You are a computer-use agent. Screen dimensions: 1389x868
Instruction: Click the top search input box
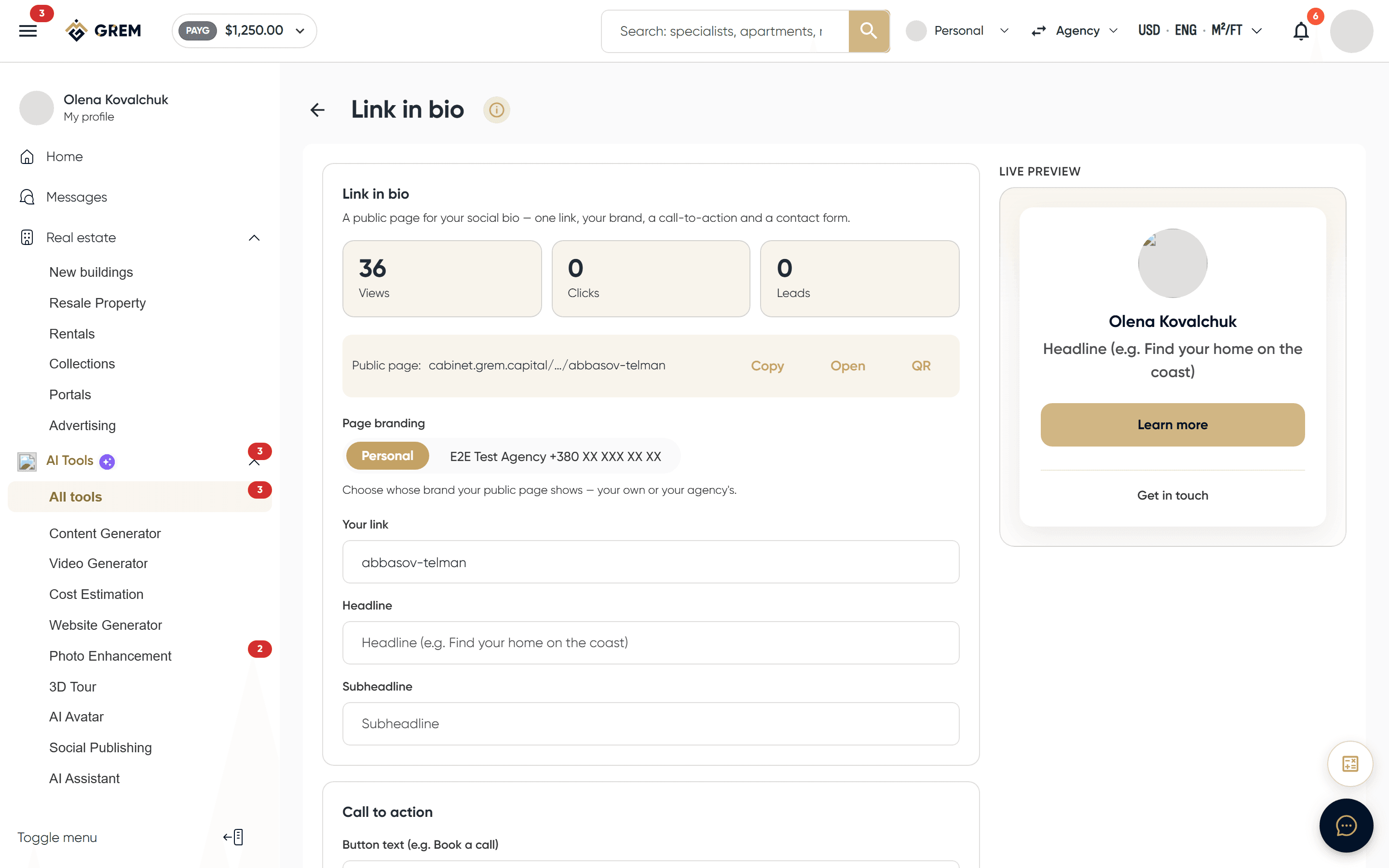pos(725,31)
